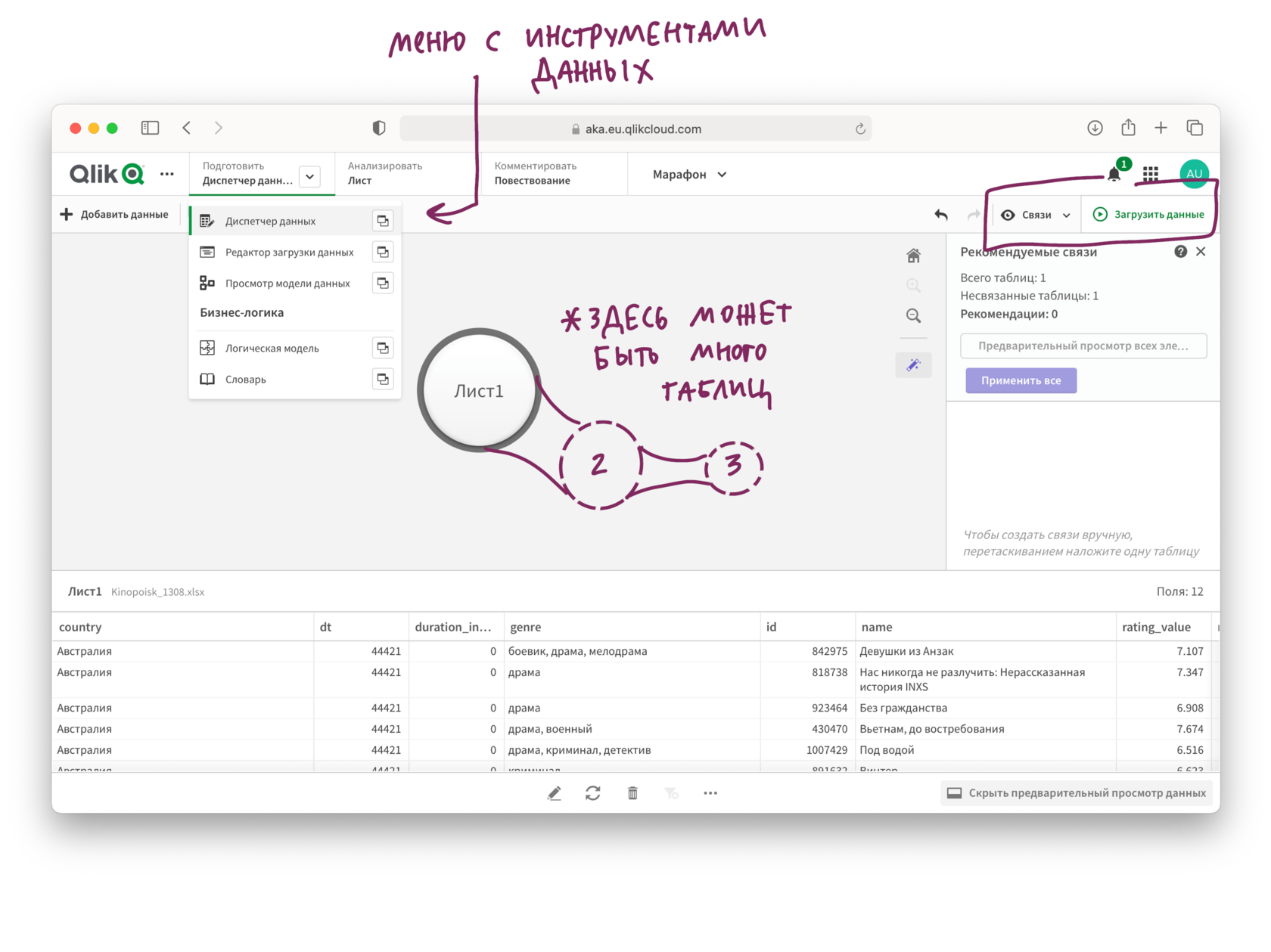Open the apps grid launcher
Viewport: 1271px width, 952px height.
1150,175
